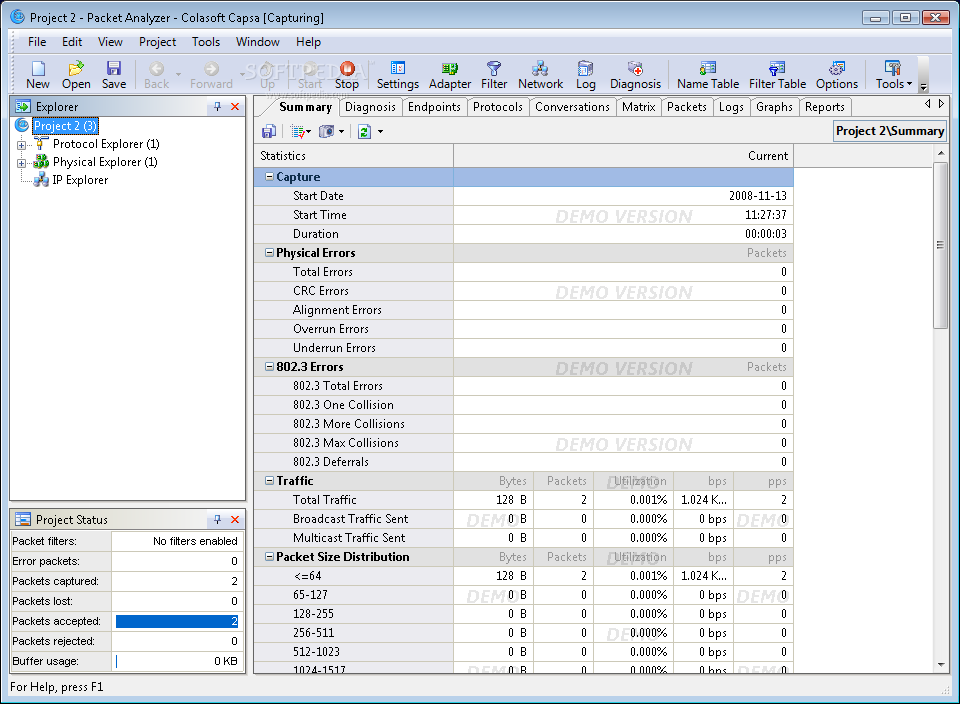960x704 pixels.
Task: Click the Buffer usage bar
Action: click(x=177, y=661)
